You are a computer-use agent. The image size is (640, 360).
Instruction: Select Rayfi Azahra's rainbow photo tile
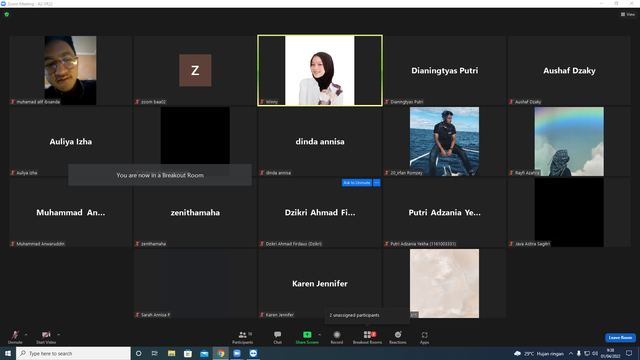point(569,141)
